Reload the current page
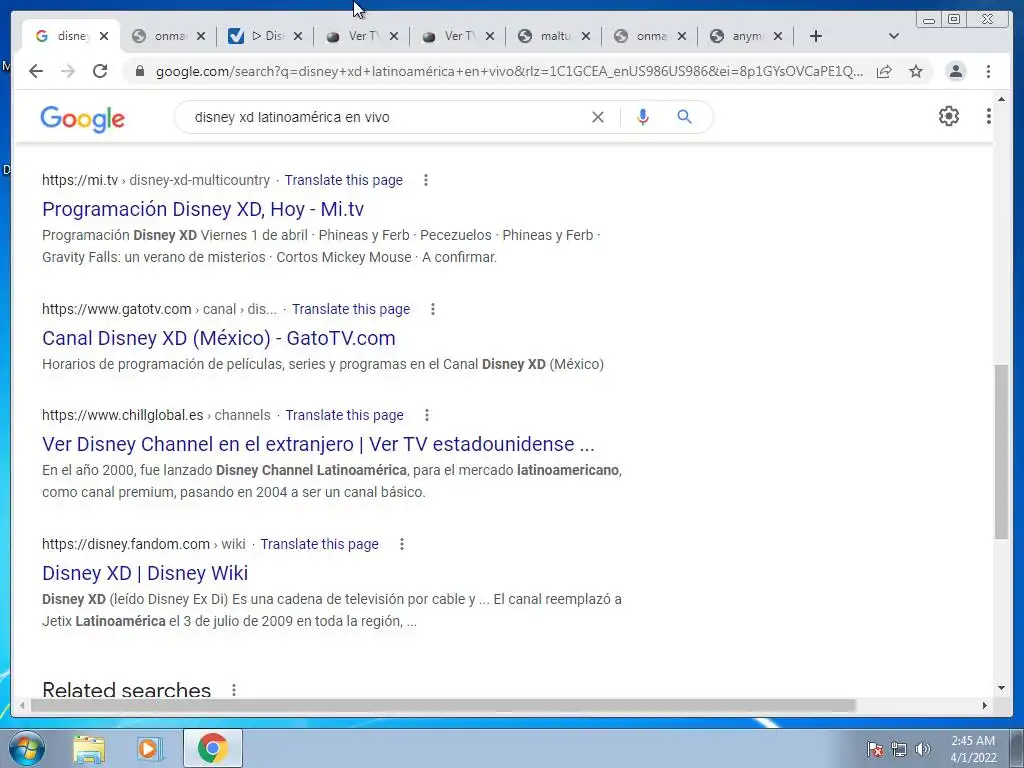This screenshot has width=1024, height=768. click(x=100, y=71)
